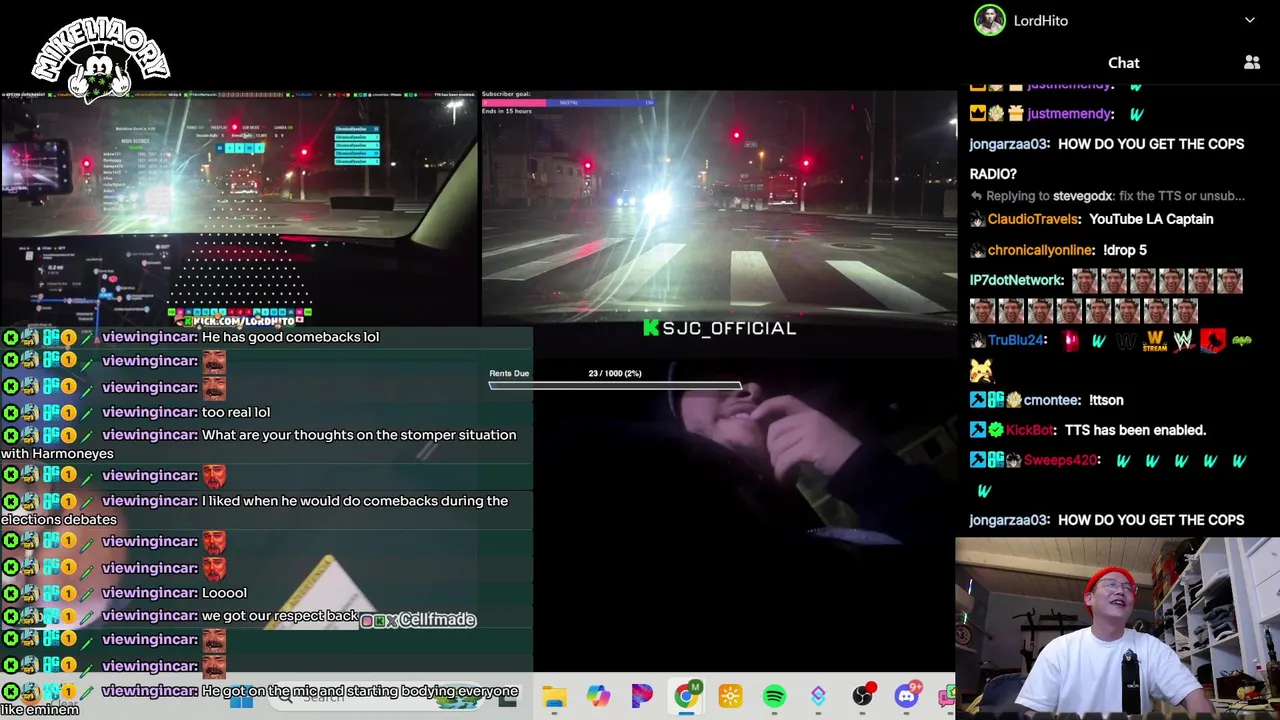
Task: Click the red emote after TruBlu24's name
Action: [x=1071, y=341]
